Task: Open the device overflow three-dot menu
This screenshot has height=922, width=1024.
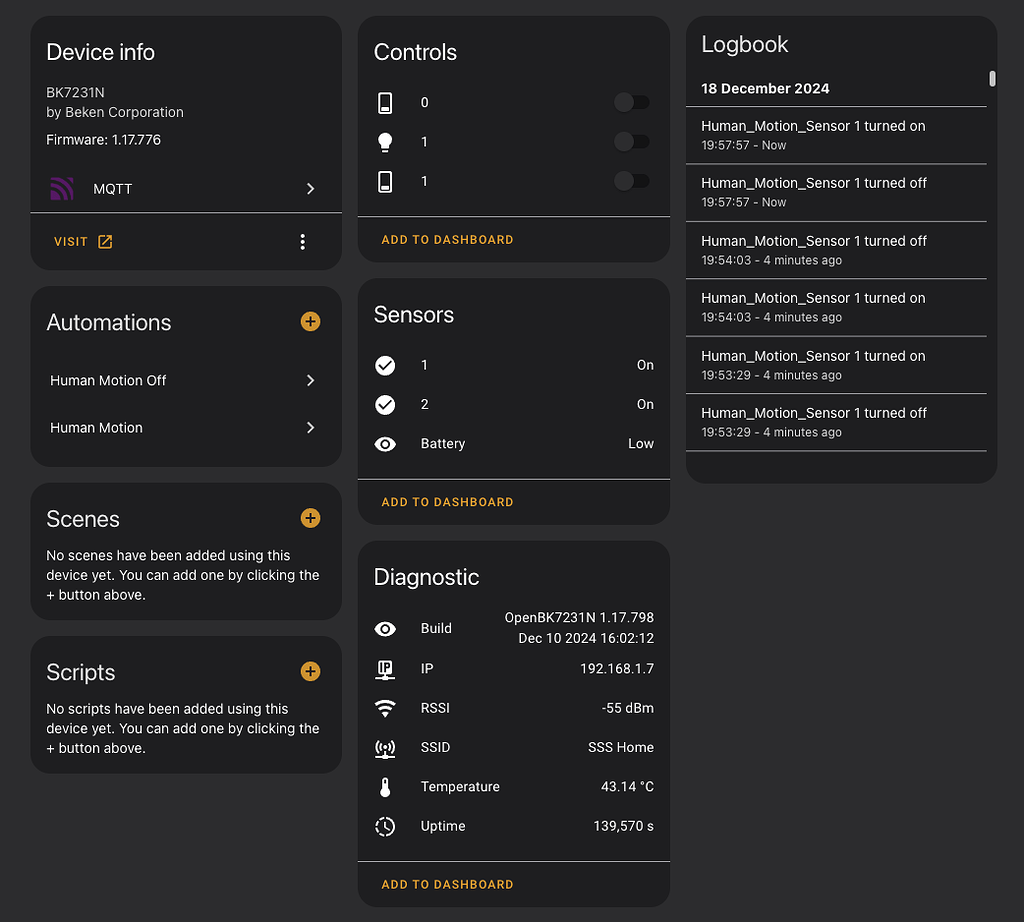Action: [303, 241]
